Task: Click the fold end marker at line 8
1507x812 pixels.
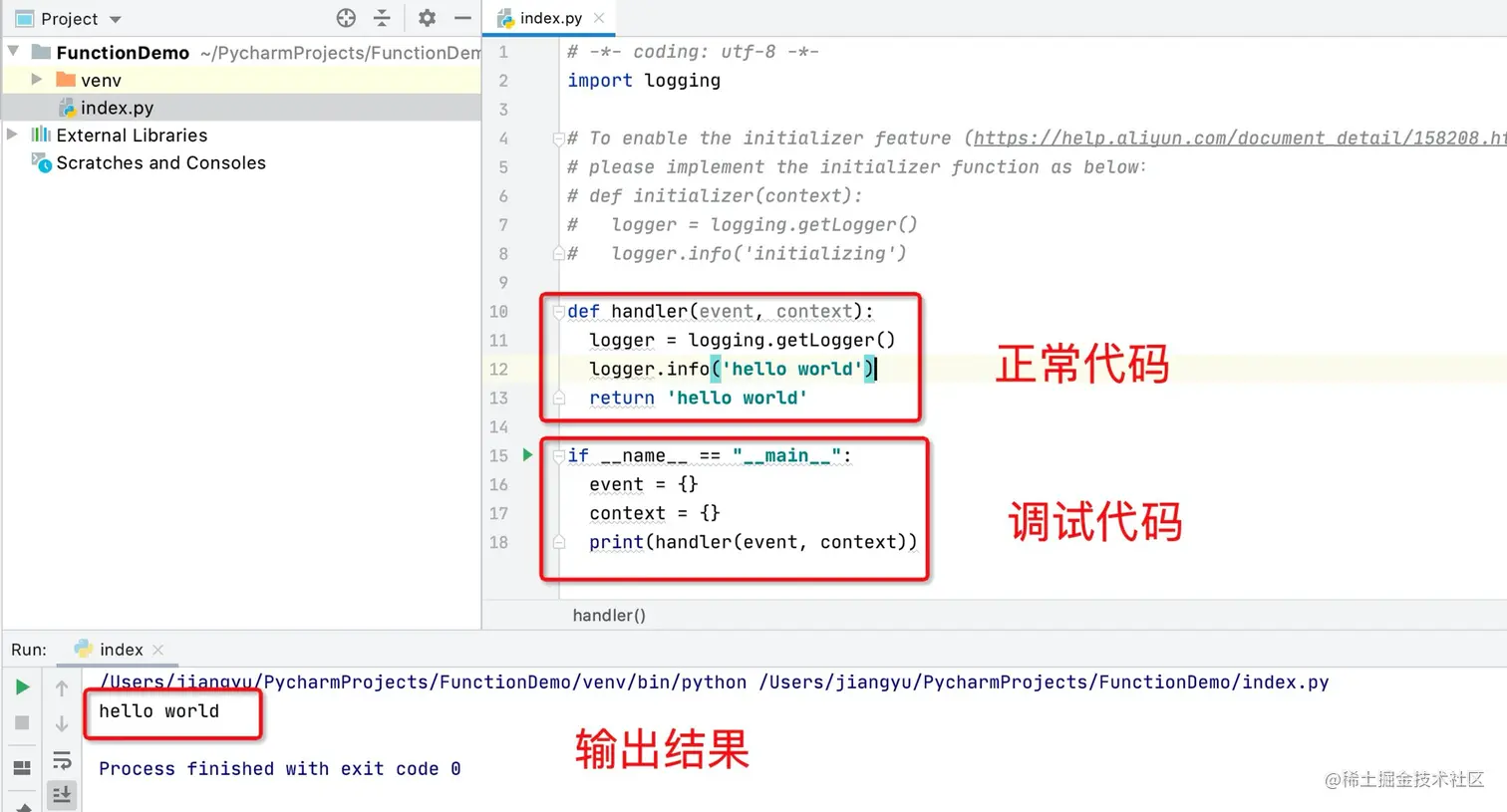Action: pyautogui.click(x=558, y=254)
